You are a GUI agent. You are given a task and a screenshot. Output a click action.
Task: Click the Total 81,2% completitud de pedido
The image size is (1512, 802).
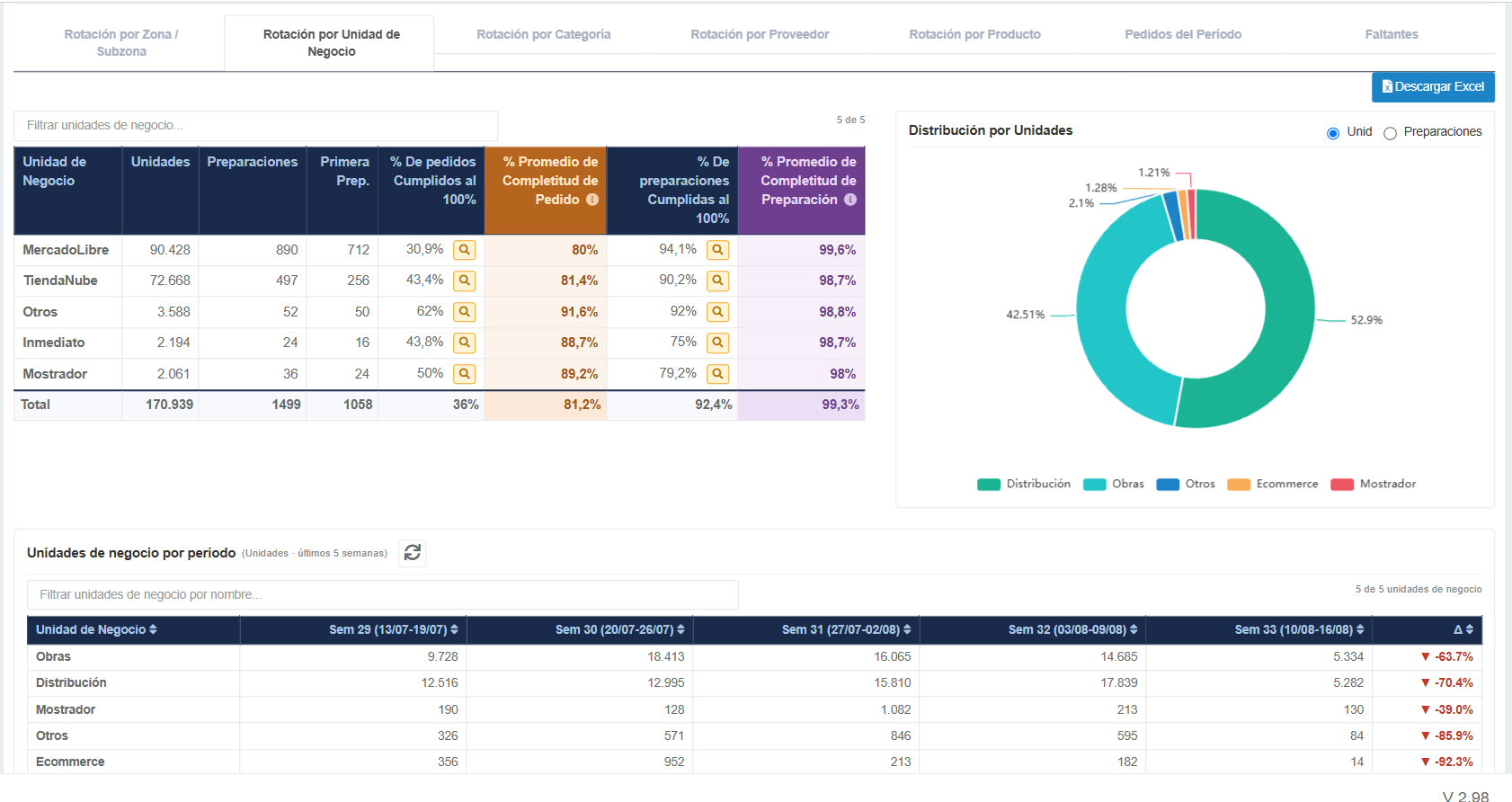[x=583, y=405]
